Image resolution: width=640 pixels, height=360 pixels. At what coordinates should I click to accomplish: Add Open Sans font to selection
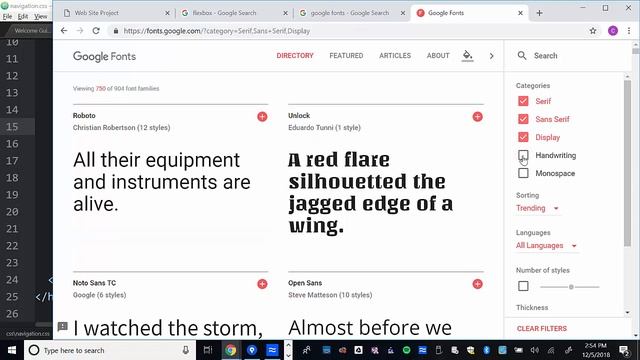(x=477, y=284)
